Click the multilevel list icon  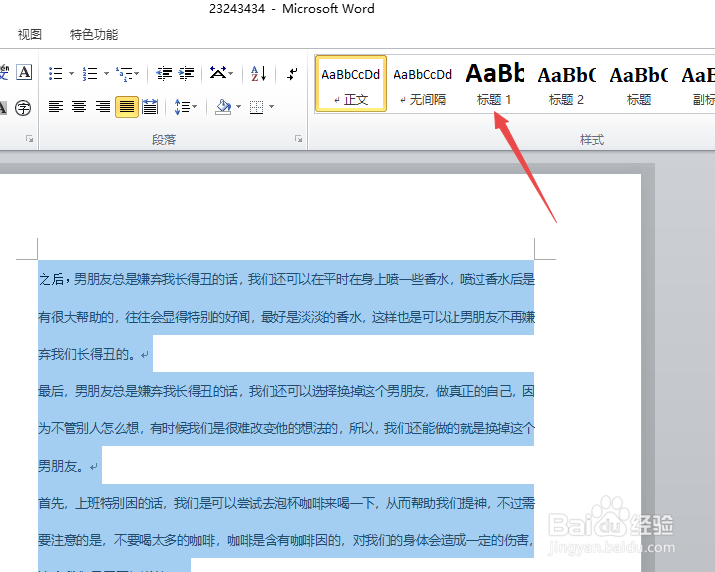point(124,73)
